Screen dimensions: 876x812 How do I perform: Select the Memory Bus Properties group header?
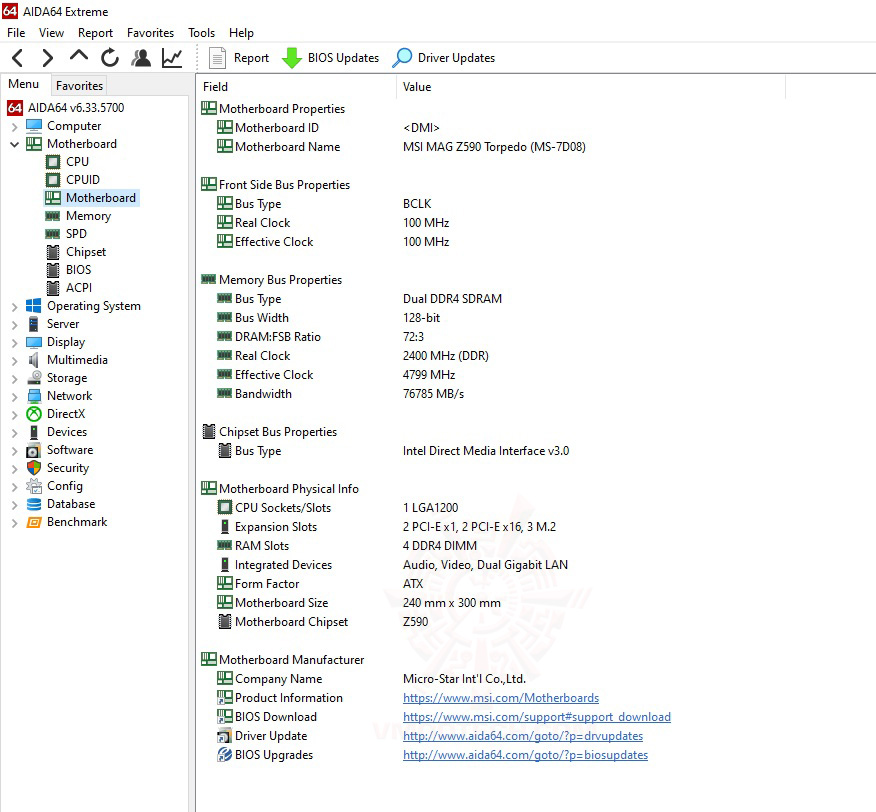[272, 280]
